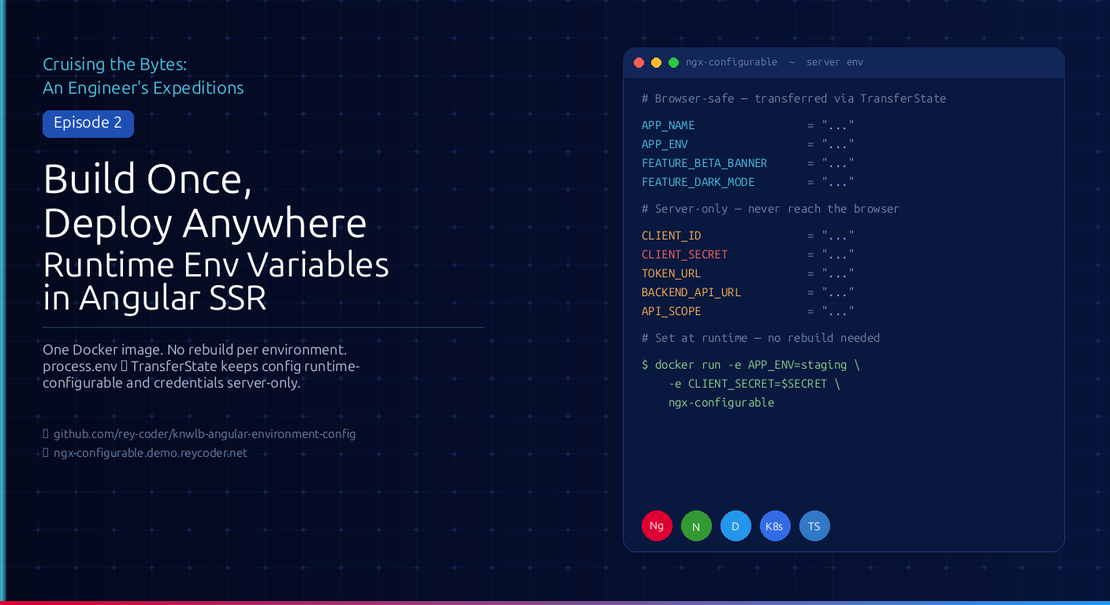Image resolution: width=1110 pixels, height=605 pixels.
Task: Click the final 'ngx-configurable' command line
Action: [x=721, y=403]
